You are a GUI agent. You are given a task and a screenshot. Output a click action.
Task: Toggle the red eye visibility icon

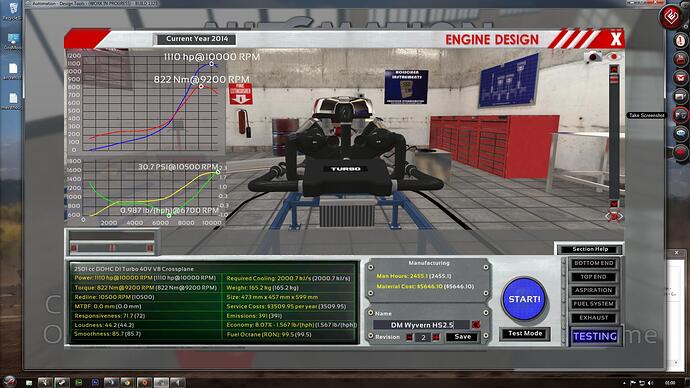(614, 57)
